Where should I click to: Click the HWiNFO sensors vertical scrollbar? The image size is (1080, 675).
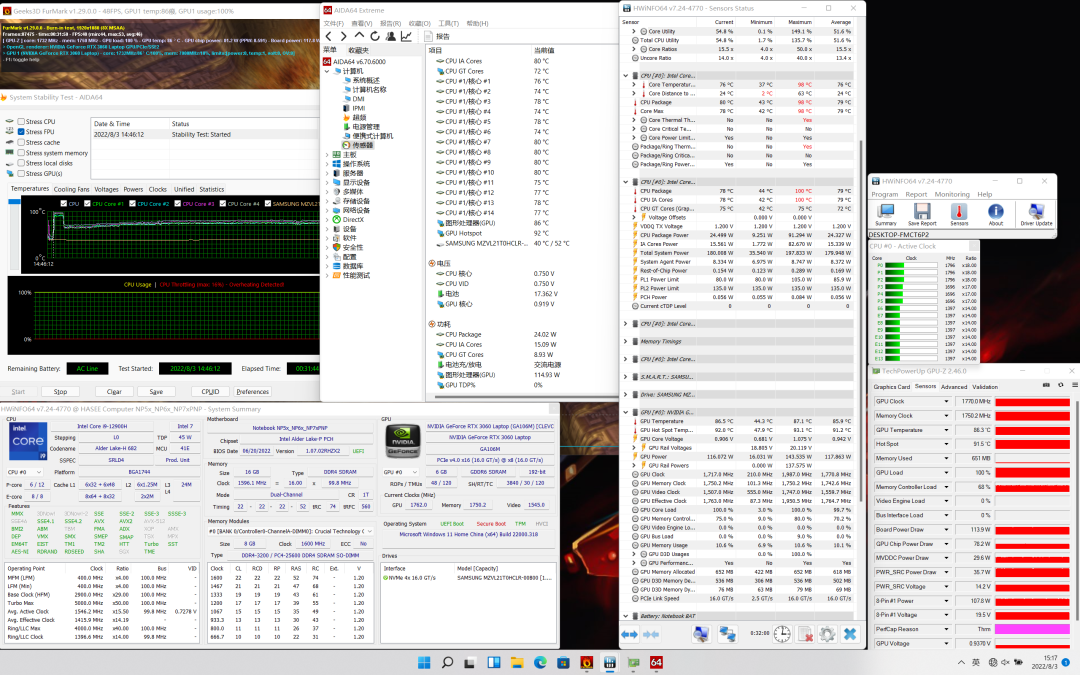pos(861,320)
